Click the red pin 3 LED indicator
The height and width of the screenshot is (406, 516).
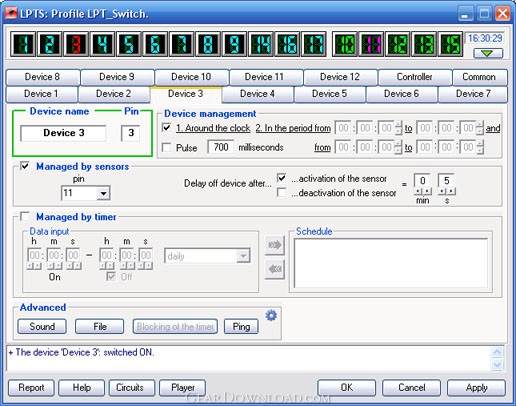(76, 44)
